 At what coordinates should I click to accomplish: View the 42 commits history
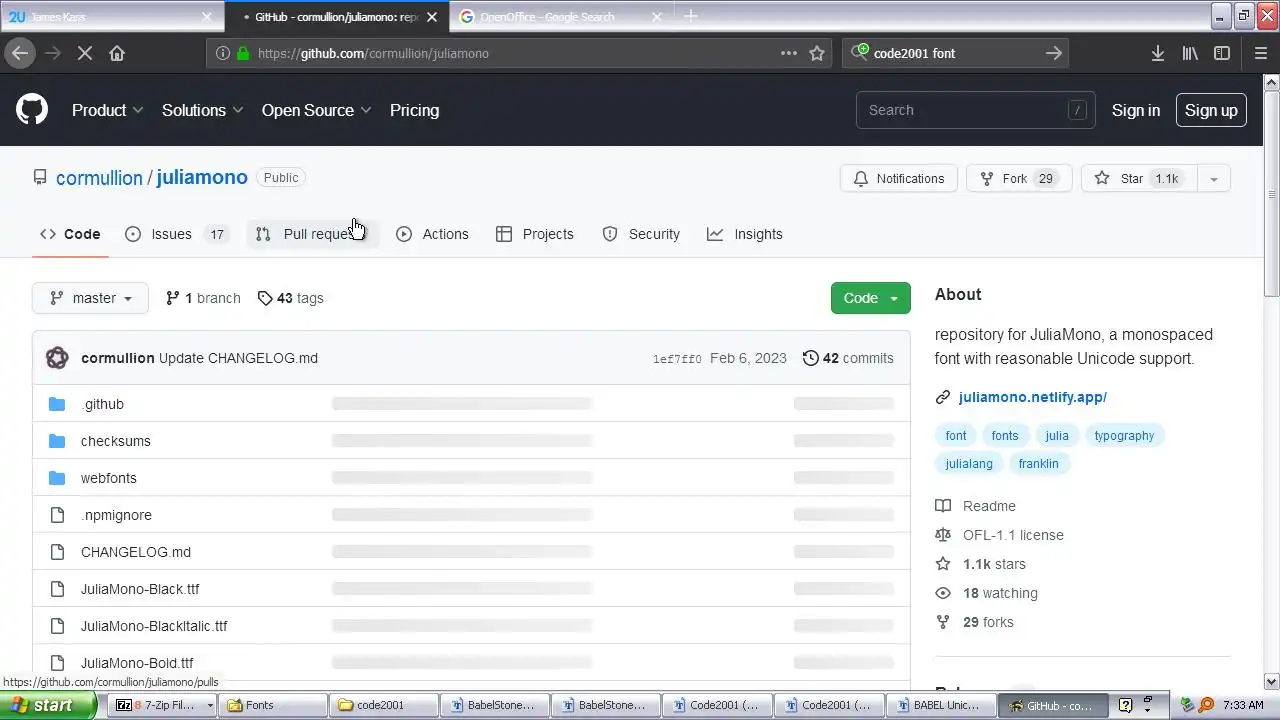tap(848, 358)
